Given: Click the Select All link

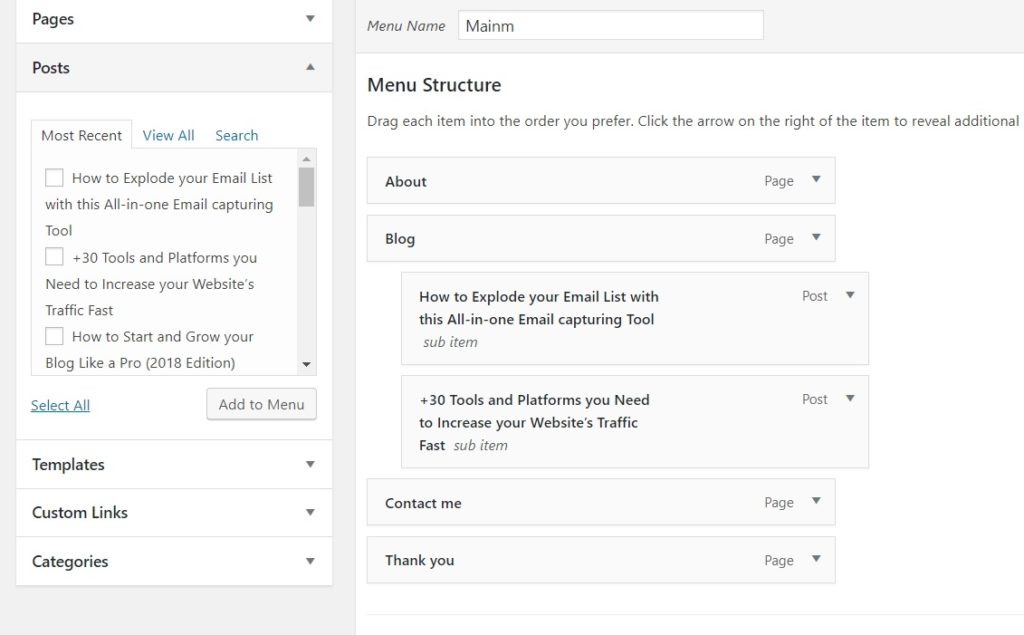Looking at the screenshot, I should click(60, 404).
